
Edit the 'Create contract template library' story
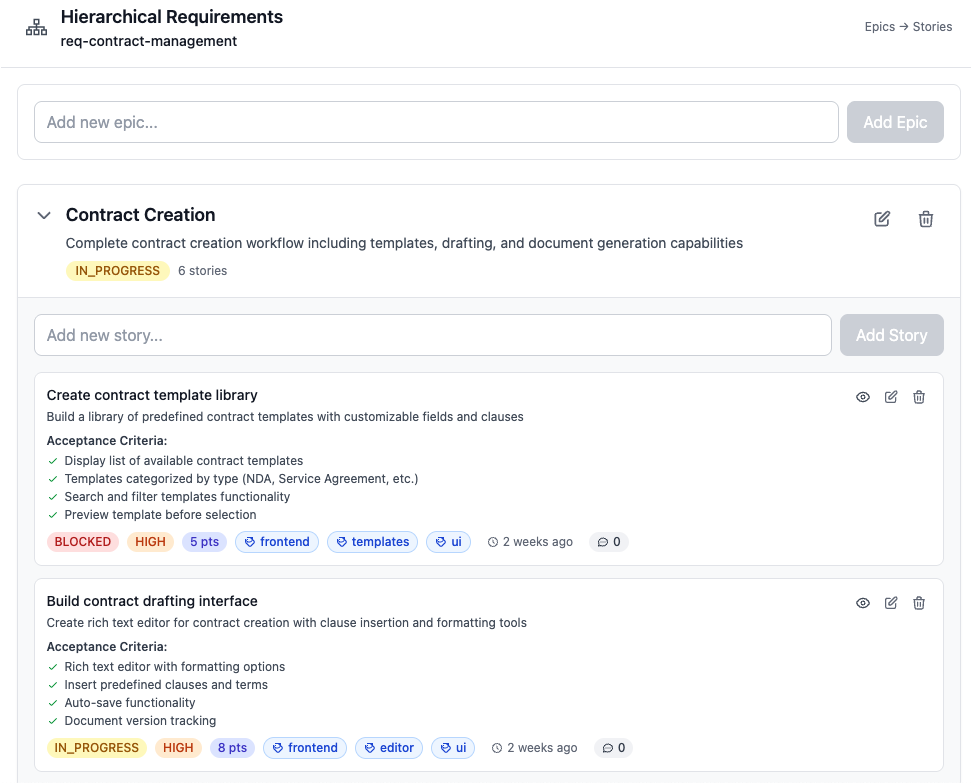tap(890, 397)
